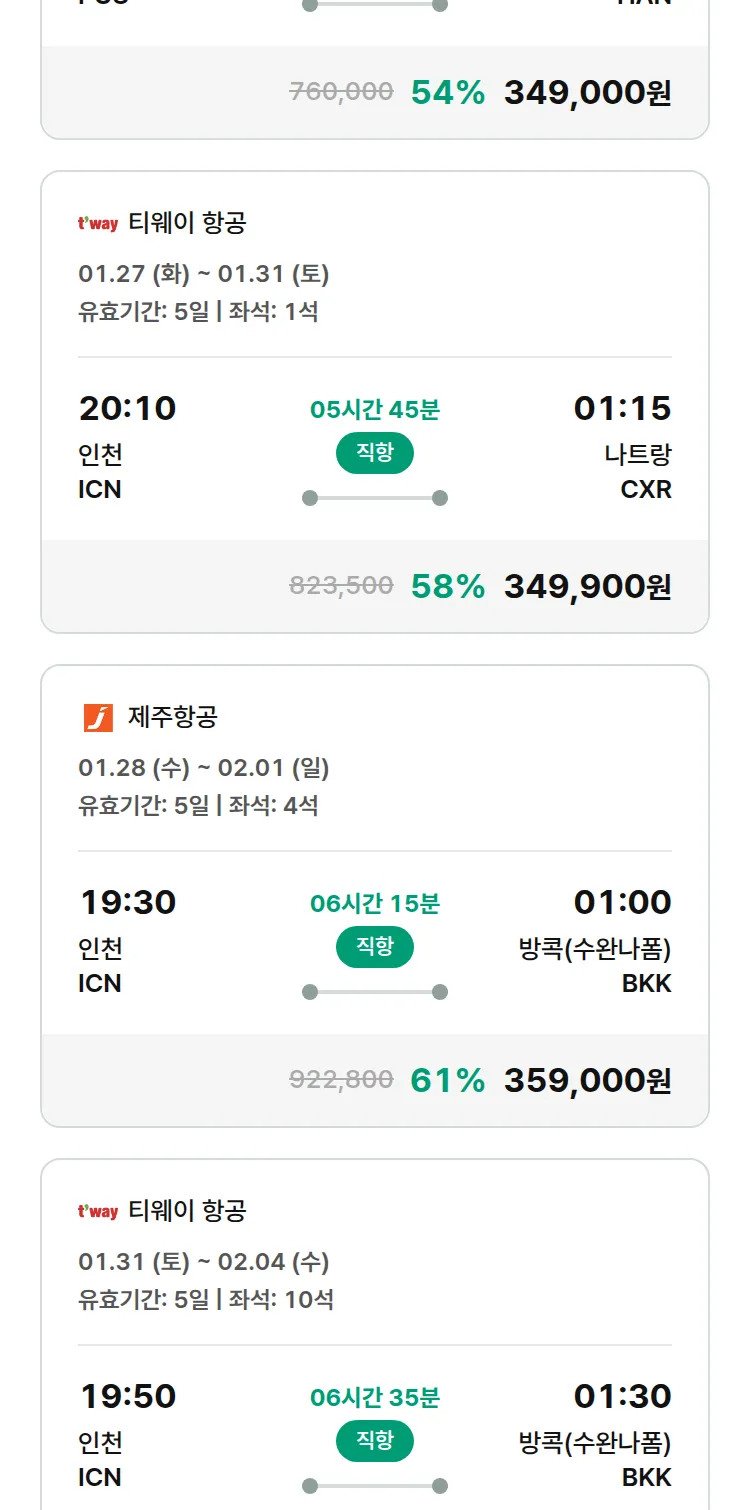750x1510 pixels.
Task: Click the Jeju Air orange logo icon
Action: pyautogui.click(x=98, y=717)
